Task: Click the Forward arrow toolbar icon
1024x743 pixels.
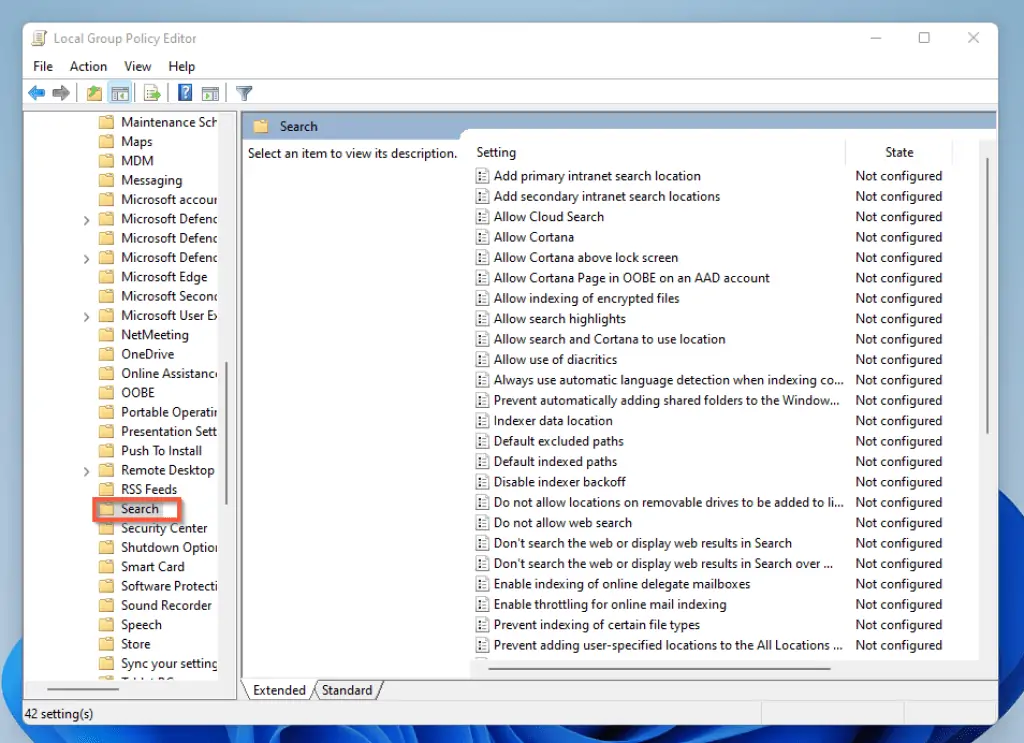Action: coord(61,93)
